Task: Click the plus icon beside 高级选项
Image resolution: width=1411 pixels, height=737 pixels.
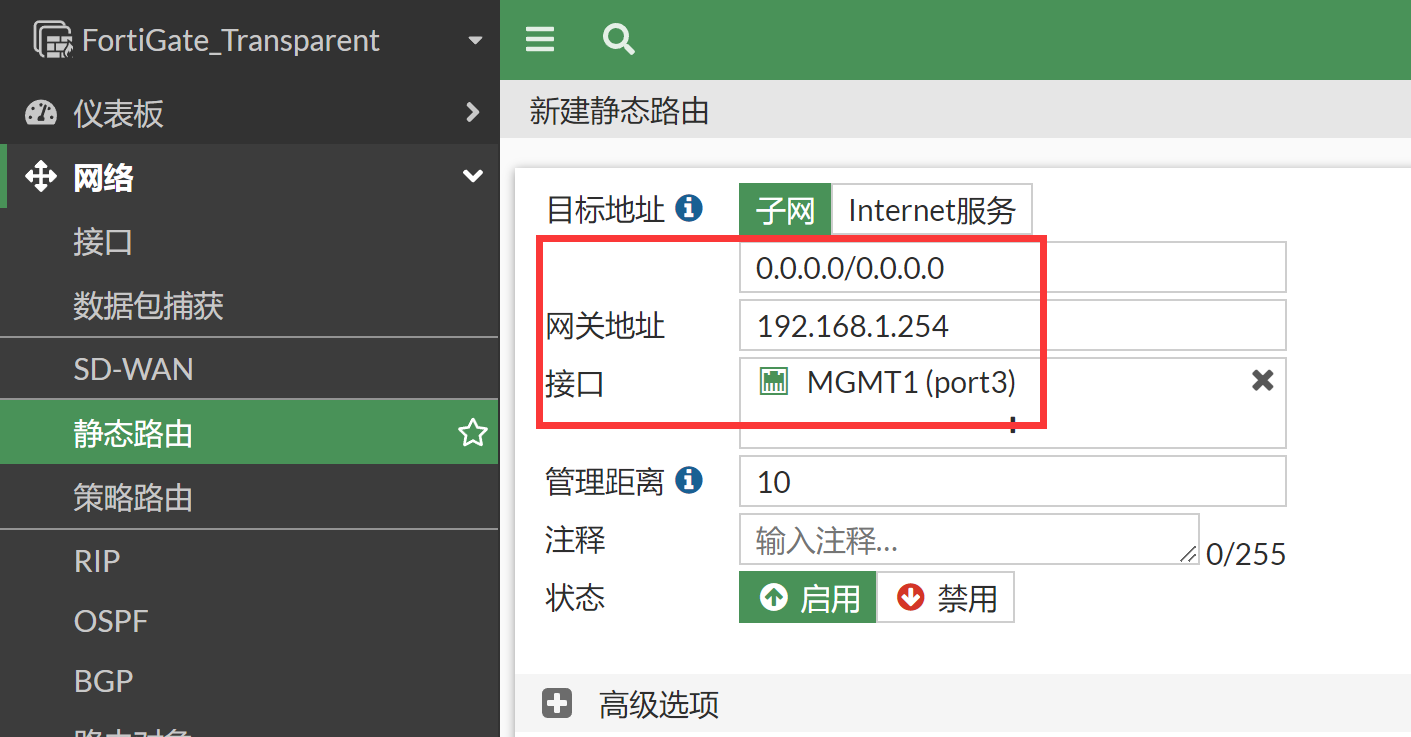Action: click(x=557, y=704)
